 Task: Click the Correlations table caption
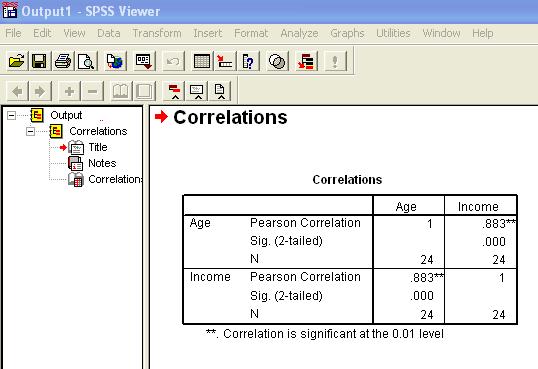click(x=347, y=180)
